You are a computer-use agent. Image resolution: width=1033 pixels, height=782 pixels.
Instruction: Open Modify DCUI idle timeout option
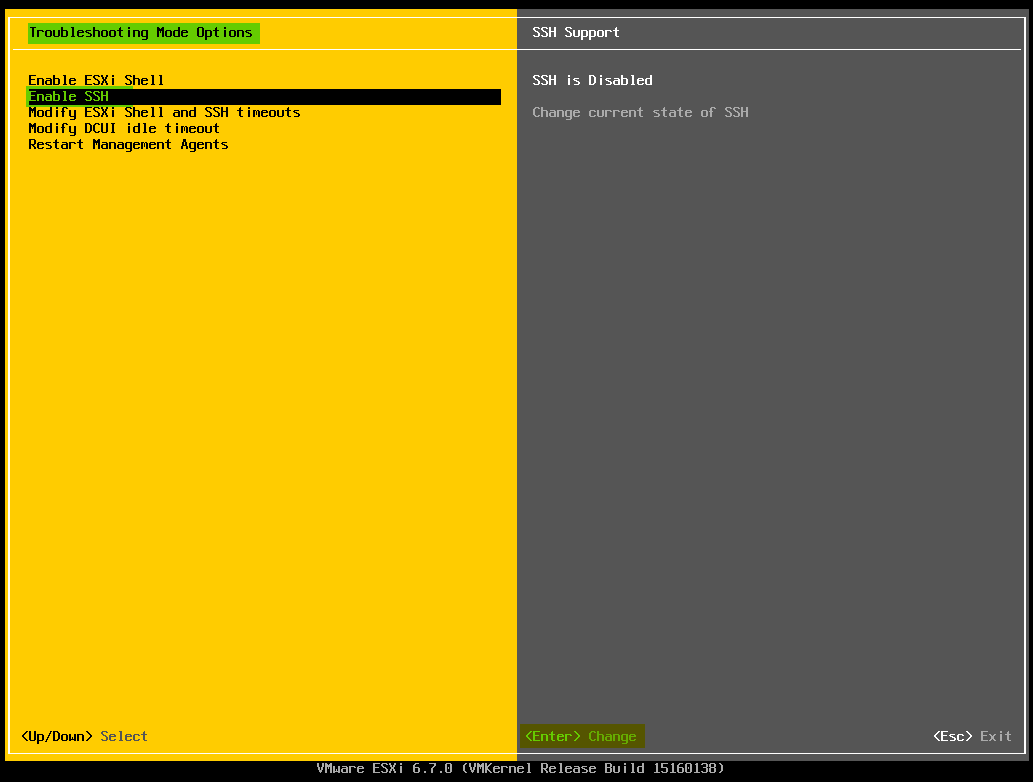click(124, 128)
